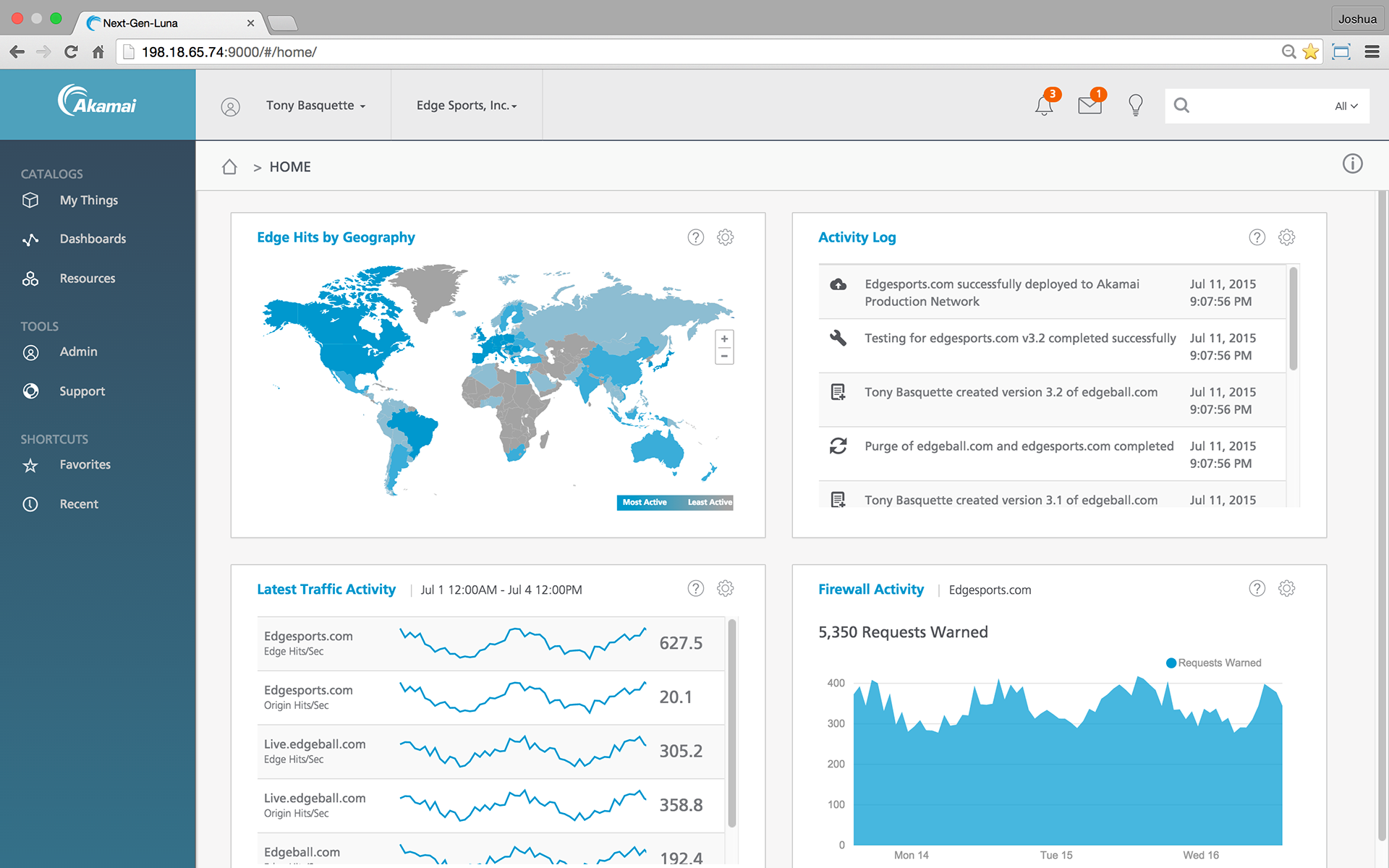Click the Edge Hits by Geography title
Screen dimensions: 1389x868
(x=336, y=237)
